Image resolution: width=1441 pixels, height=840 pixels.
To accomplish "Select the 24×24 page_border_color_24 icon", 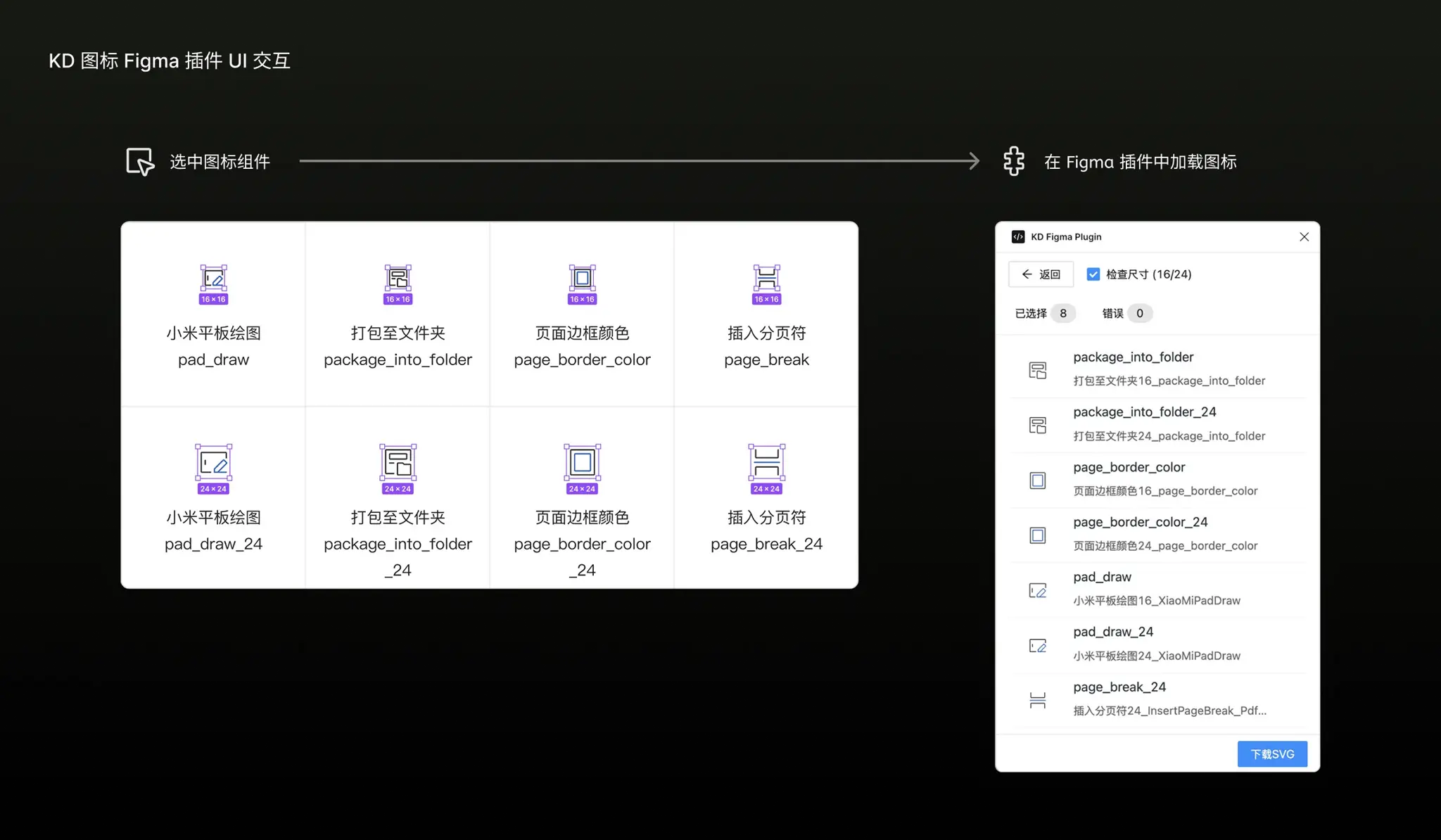I will pyautogui.click(x=582, y=462).
